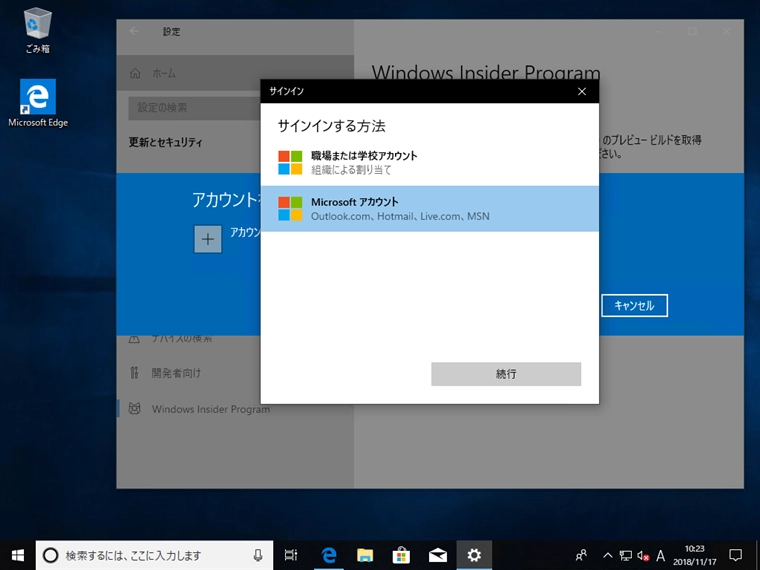Open the Windows Start menu
This screenshot has height=570, width=760.
(17, 555)
